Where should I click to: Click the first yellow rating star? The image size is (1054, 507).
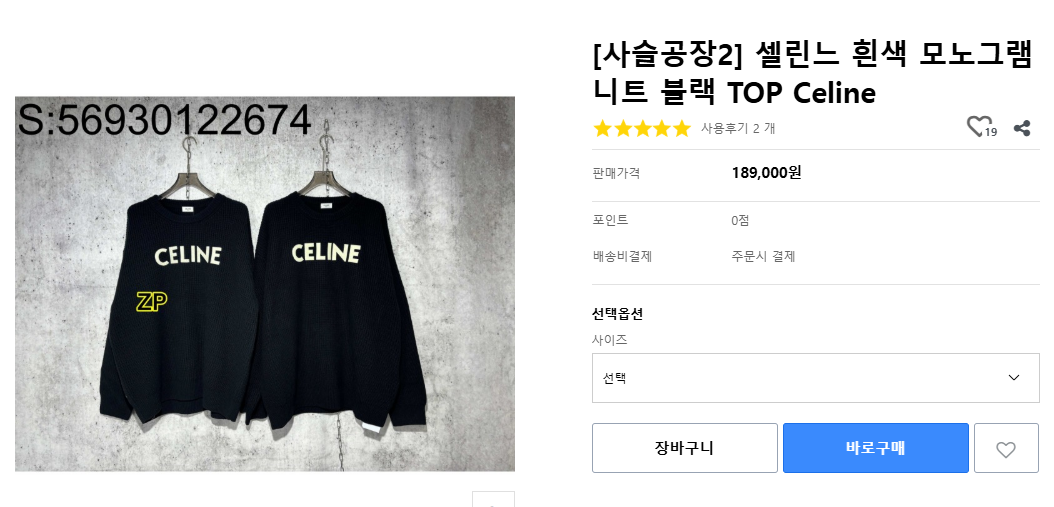(603, 128)
